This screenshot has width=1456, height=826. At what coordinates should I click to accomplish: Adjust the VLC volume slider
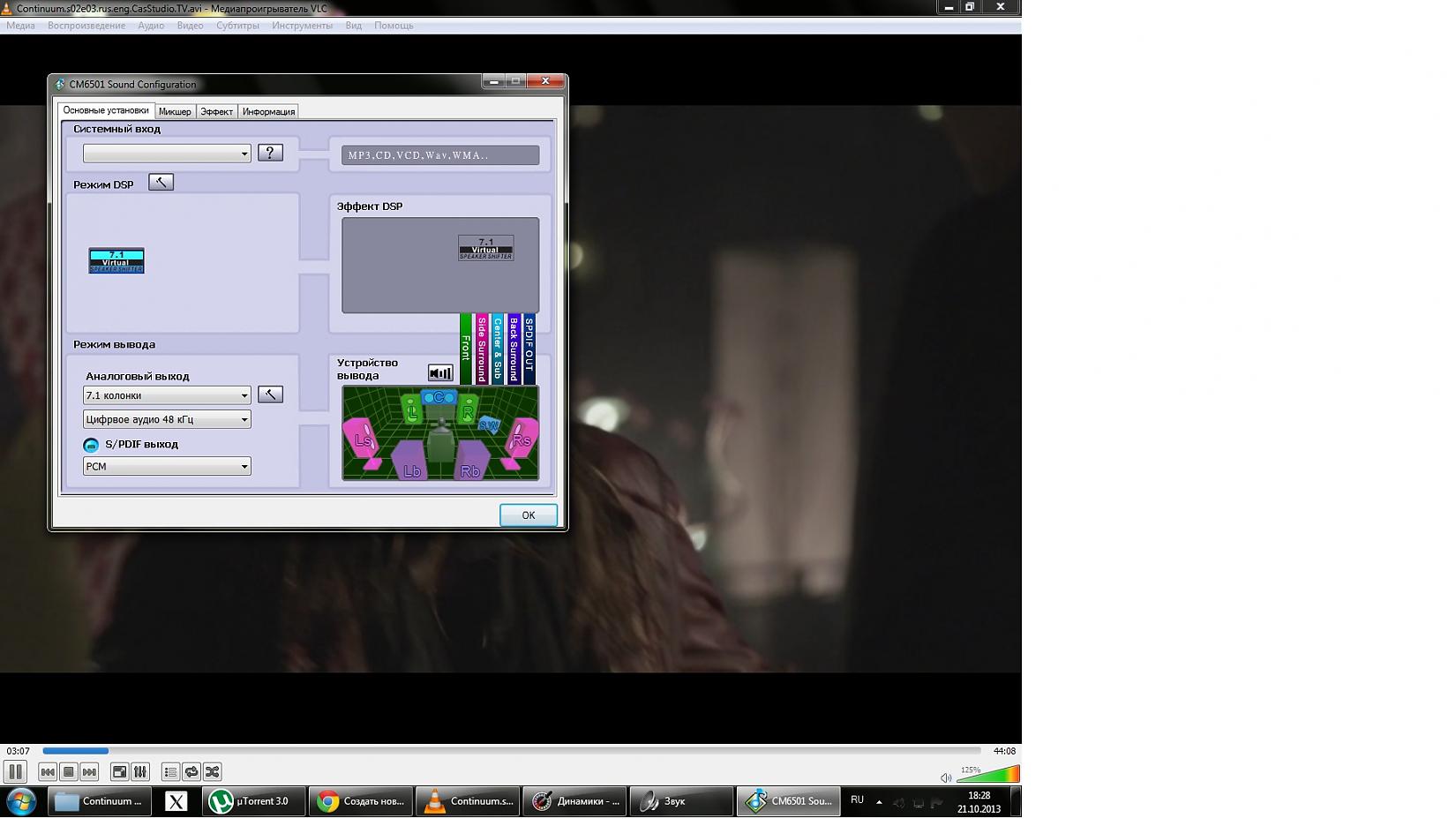[x=987, y=776]
